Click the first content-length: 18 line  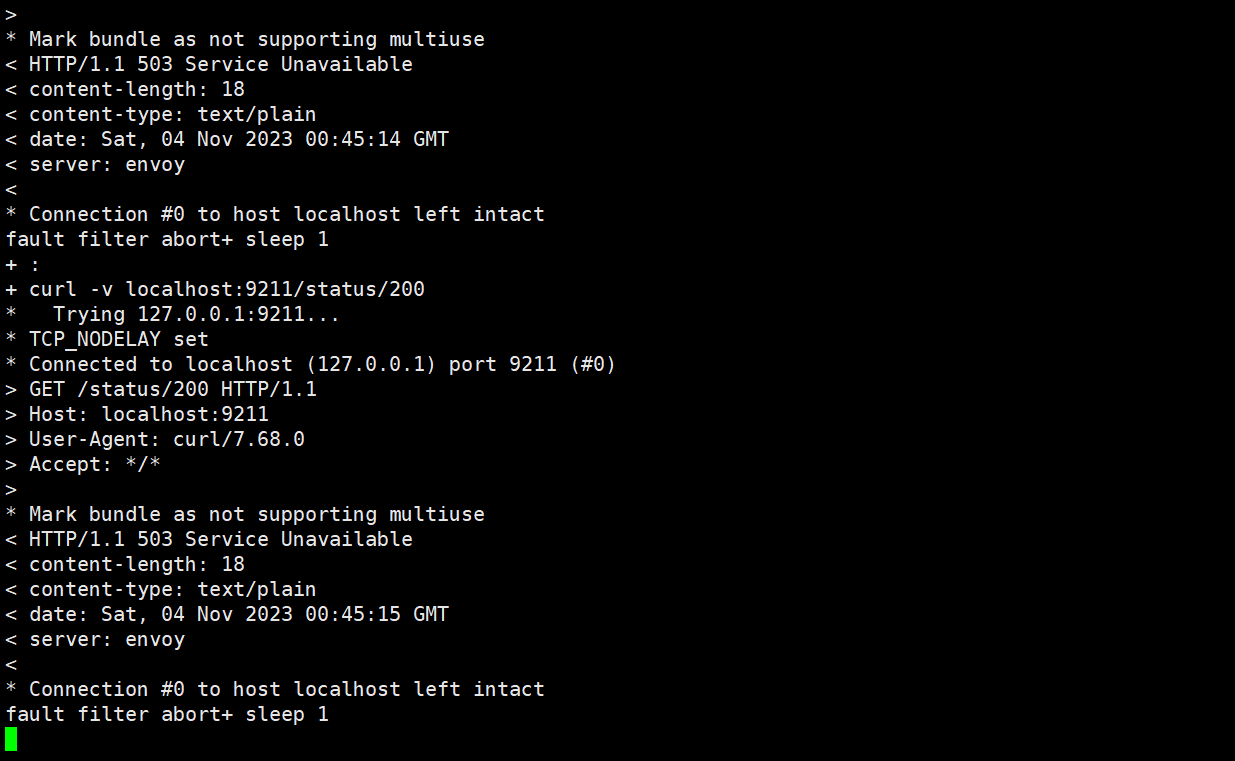tap(125, 89)
